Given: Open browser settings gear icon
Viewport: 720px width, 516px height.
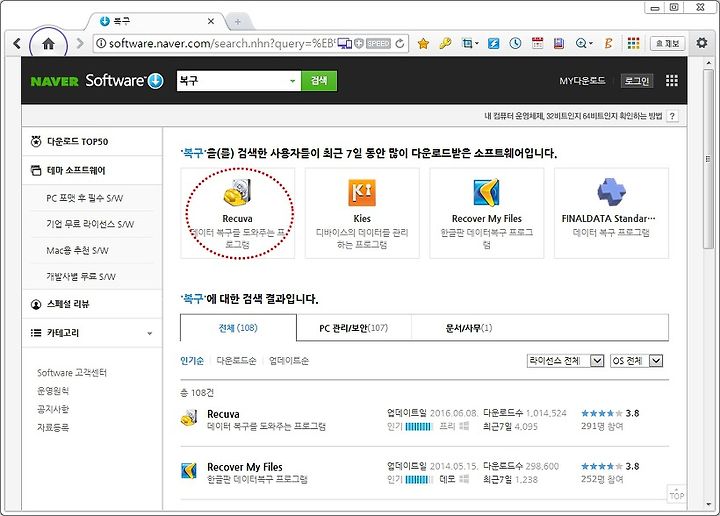Looking at the screenshot, I should 702,43.
